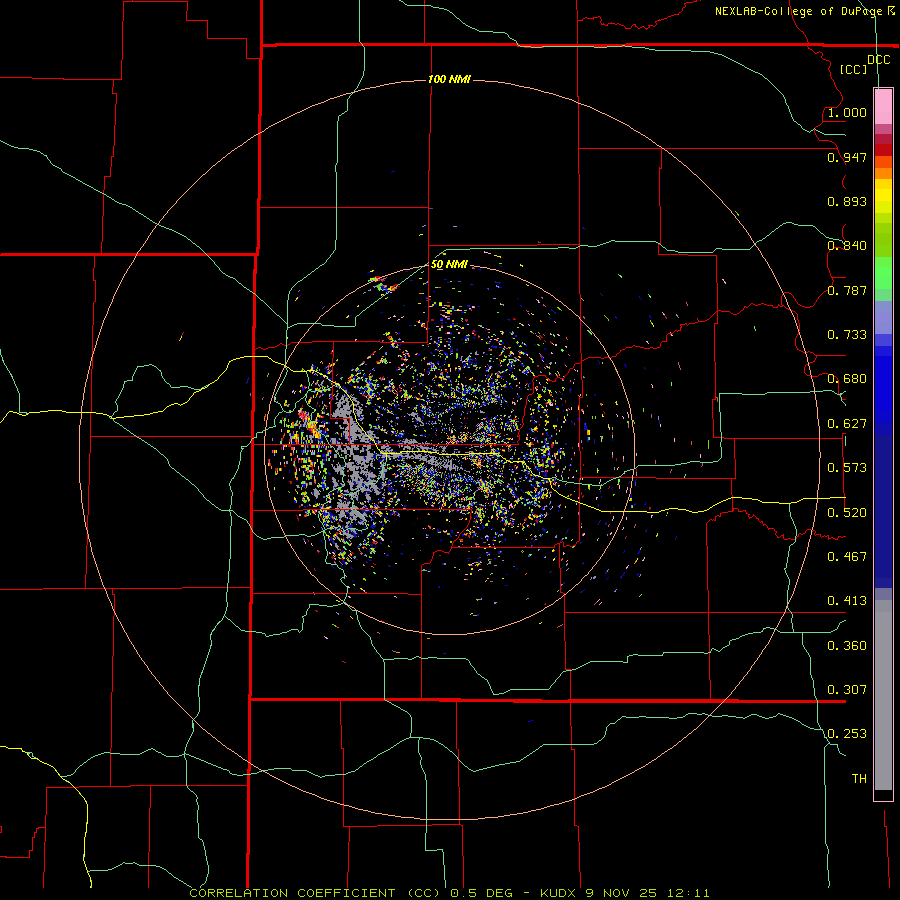Pick the pink segment of the color bar
This screenshot has height=900, width=900.
pyautogui.click(x=883, y=107)
